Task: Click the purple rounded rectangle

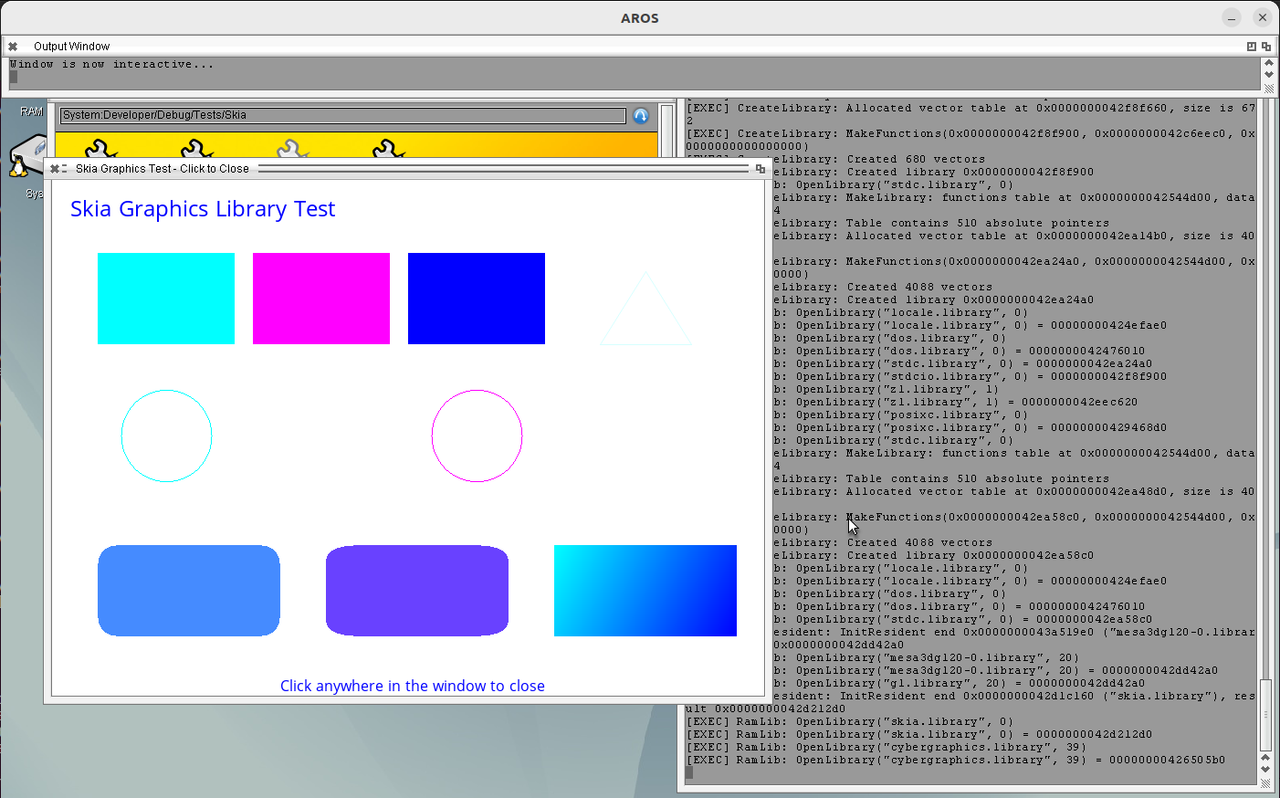Action: [x=417, y=590]
